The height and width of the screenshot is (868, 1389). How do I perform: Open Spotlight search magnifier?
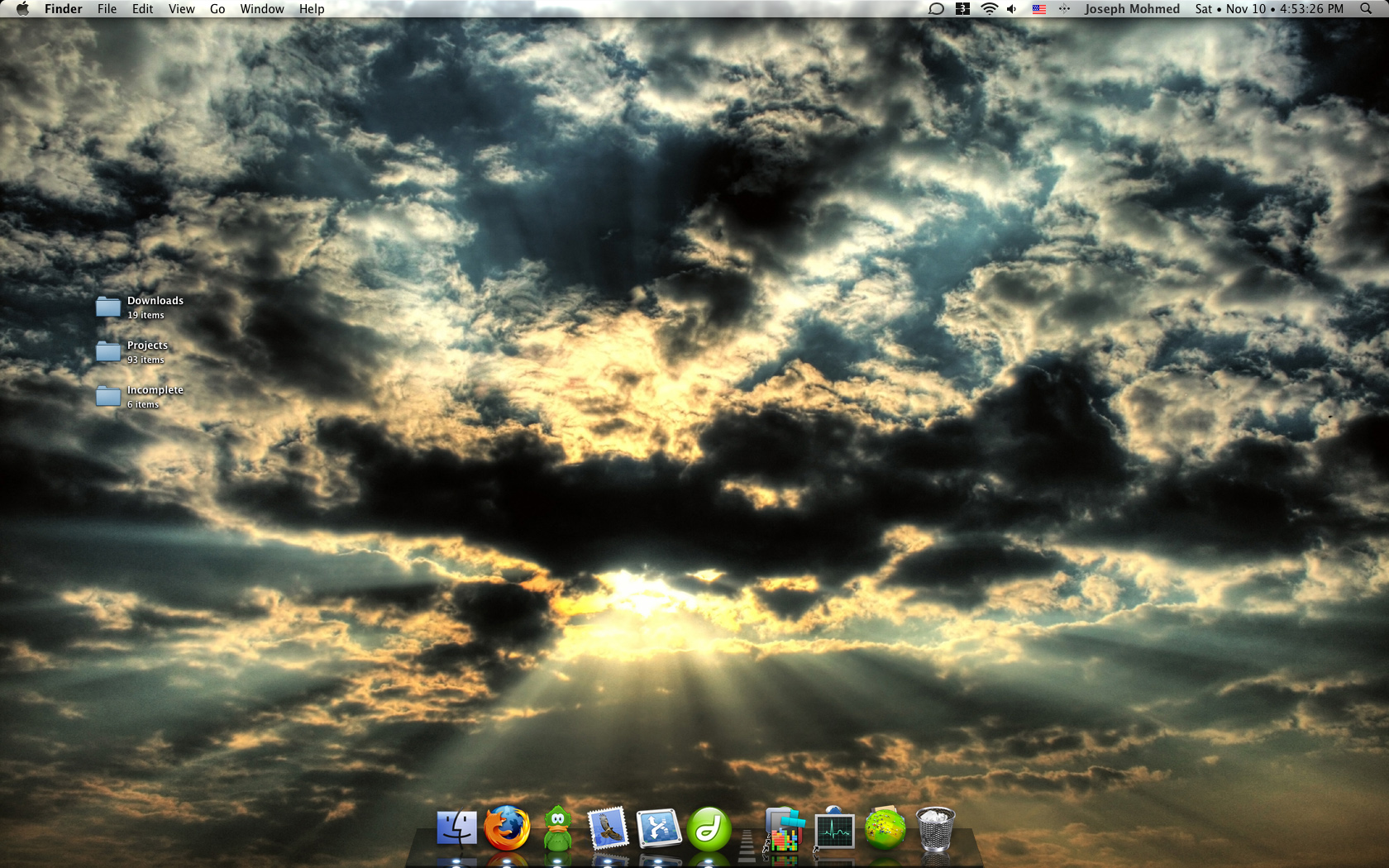[1365, 9]
